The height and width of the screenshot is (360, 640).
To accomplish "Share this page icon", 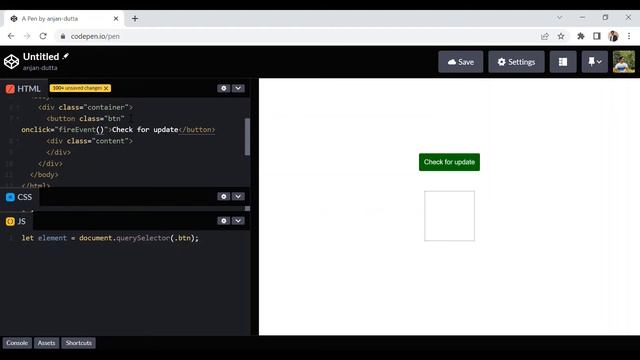I will pos(544,36).
